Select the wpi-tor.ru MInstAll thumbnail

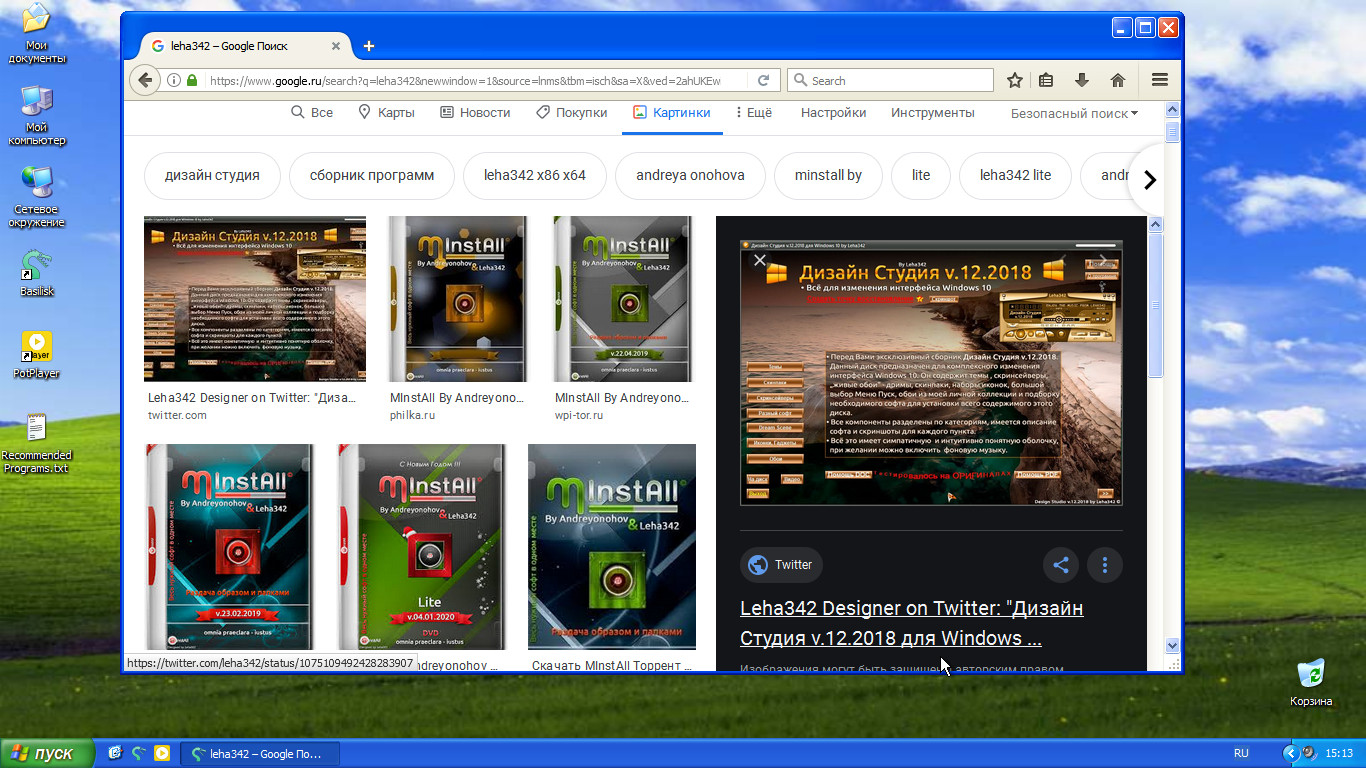click(x=623, y=299)
